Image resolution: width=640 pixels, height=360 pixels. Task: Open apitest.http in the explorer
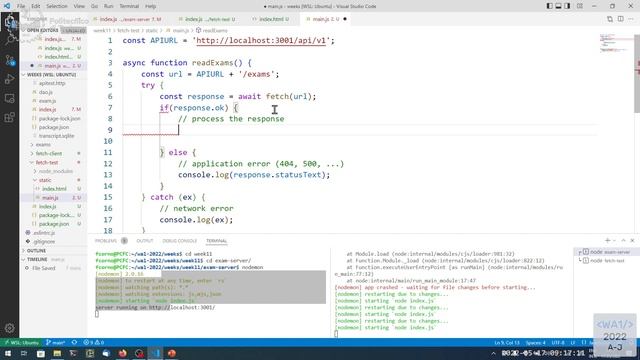tap(51, 83)
